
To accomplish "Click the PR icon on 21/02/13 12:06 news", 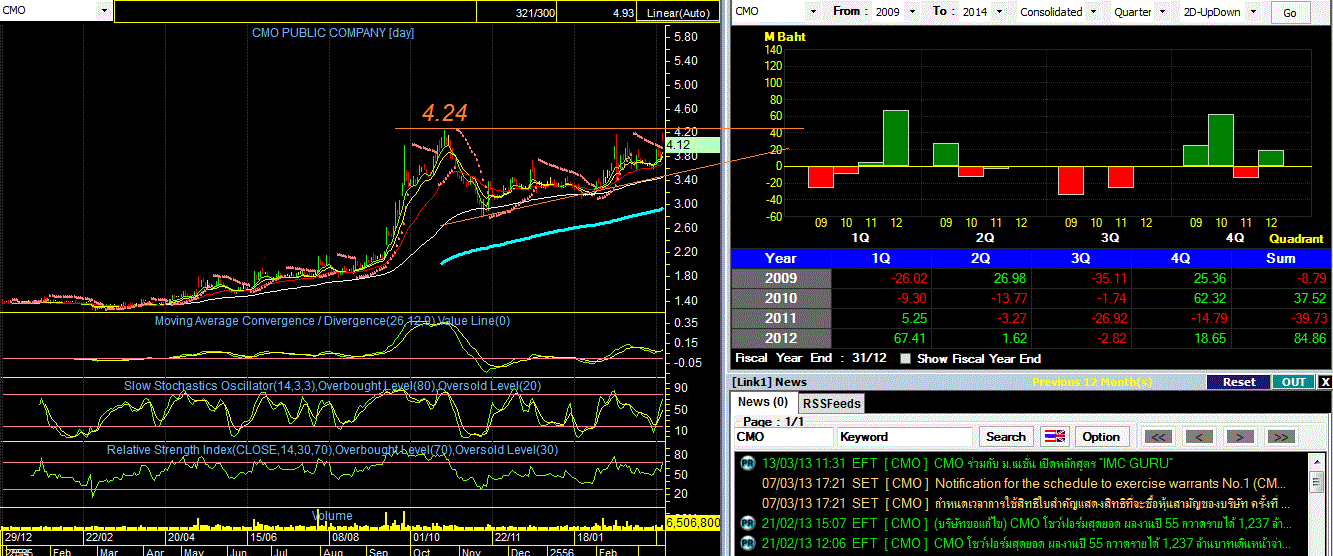I will [747, 543].
